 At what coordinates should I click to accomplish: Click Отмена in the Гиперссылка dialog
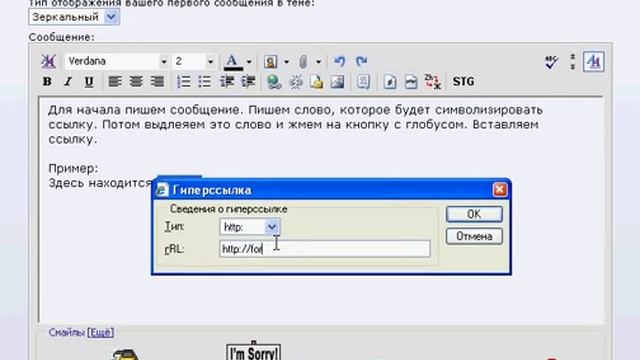point(474,236)
